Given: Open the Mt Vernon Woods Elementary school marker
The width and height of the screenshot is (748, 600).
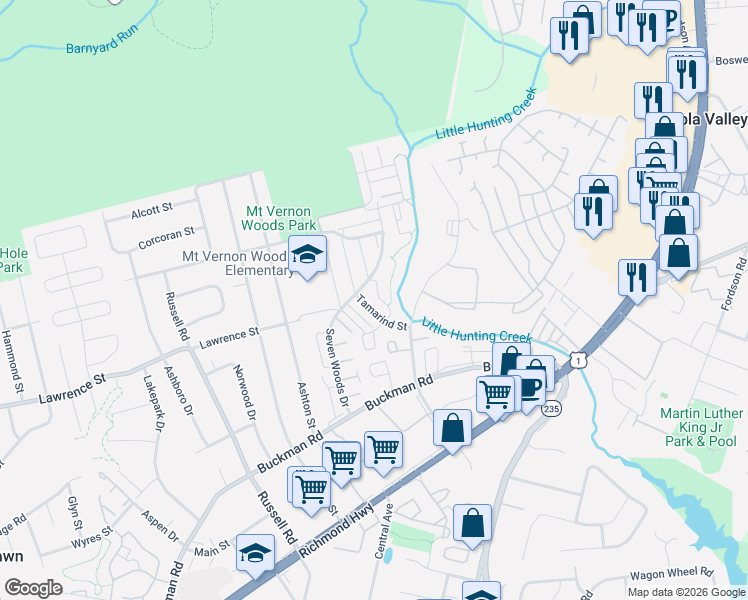Looking at the screenshot, I should coord(307,255).
